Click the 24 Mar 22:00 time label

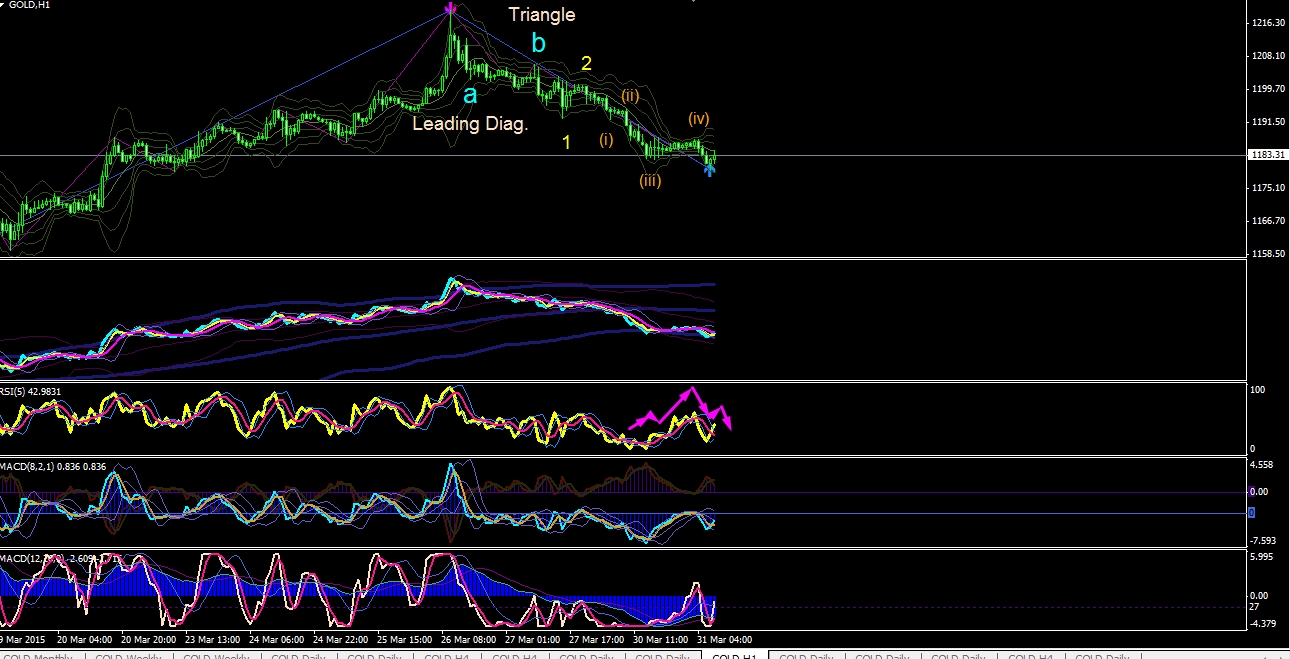[340, 639]
